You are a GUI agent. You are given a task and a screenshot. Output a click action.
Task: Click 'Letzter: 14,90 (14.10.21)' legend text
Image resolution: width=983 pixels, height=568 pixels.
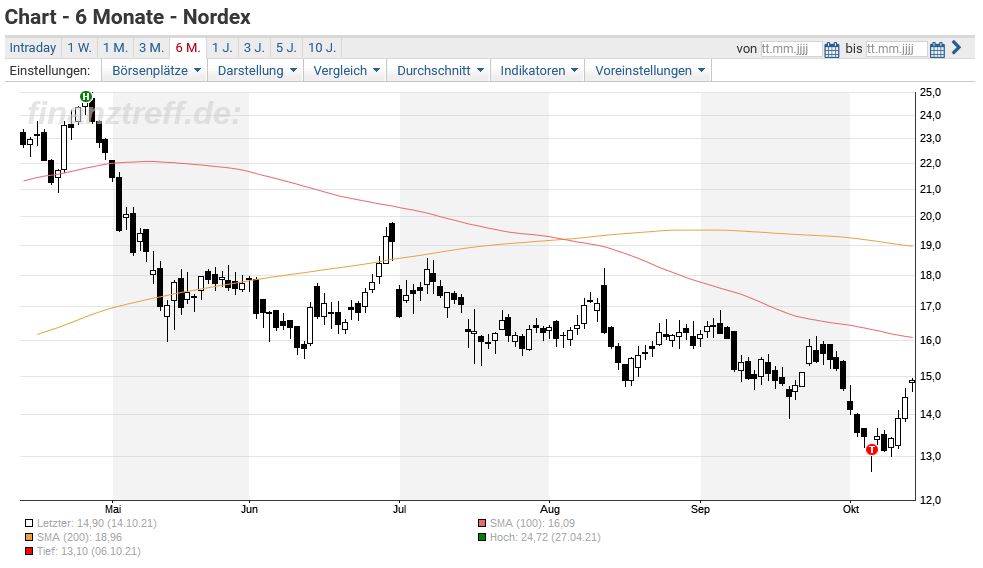(x=97, y=523)
